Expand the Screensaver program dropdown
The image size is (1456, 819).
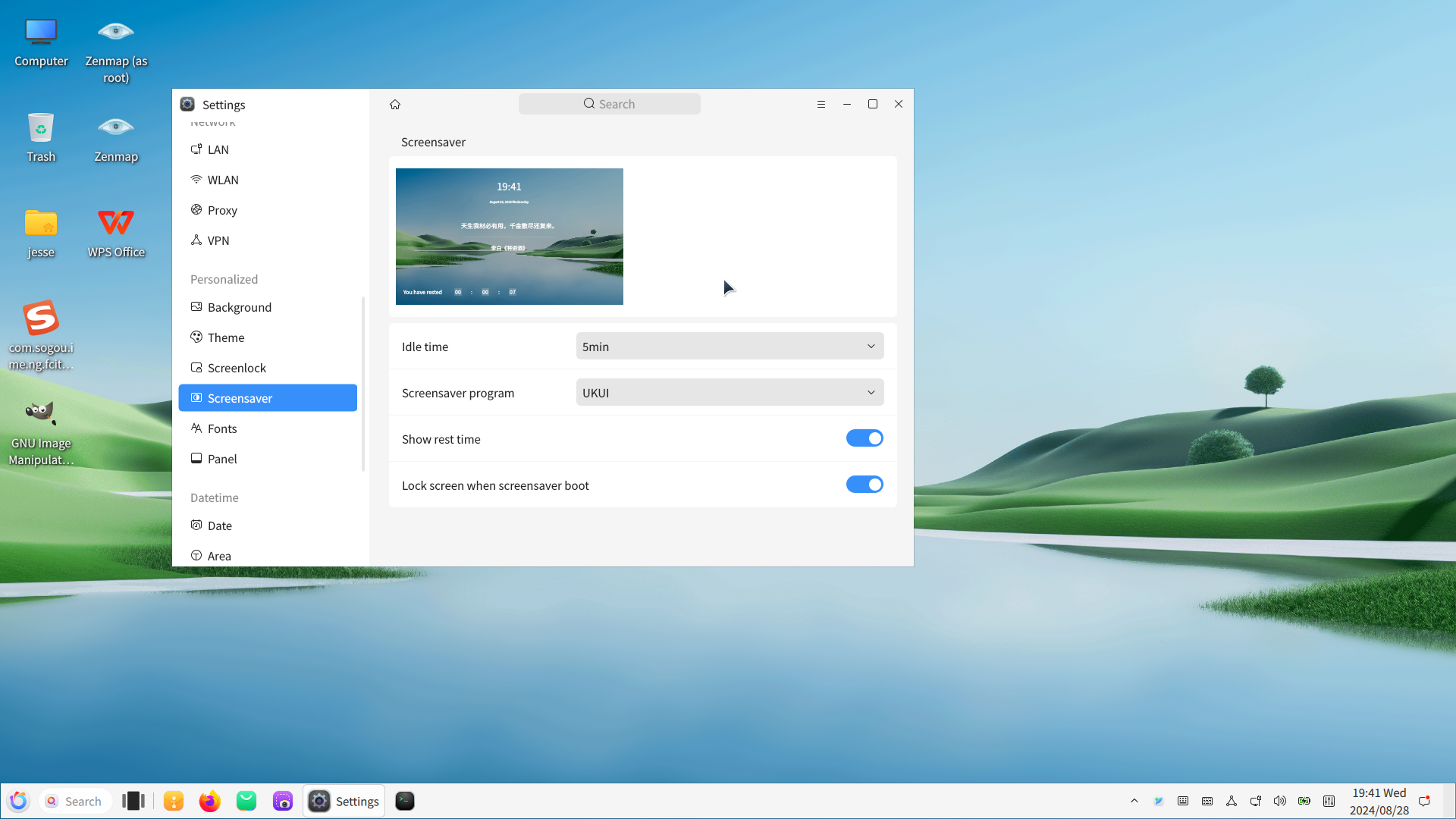coord(730,393)
